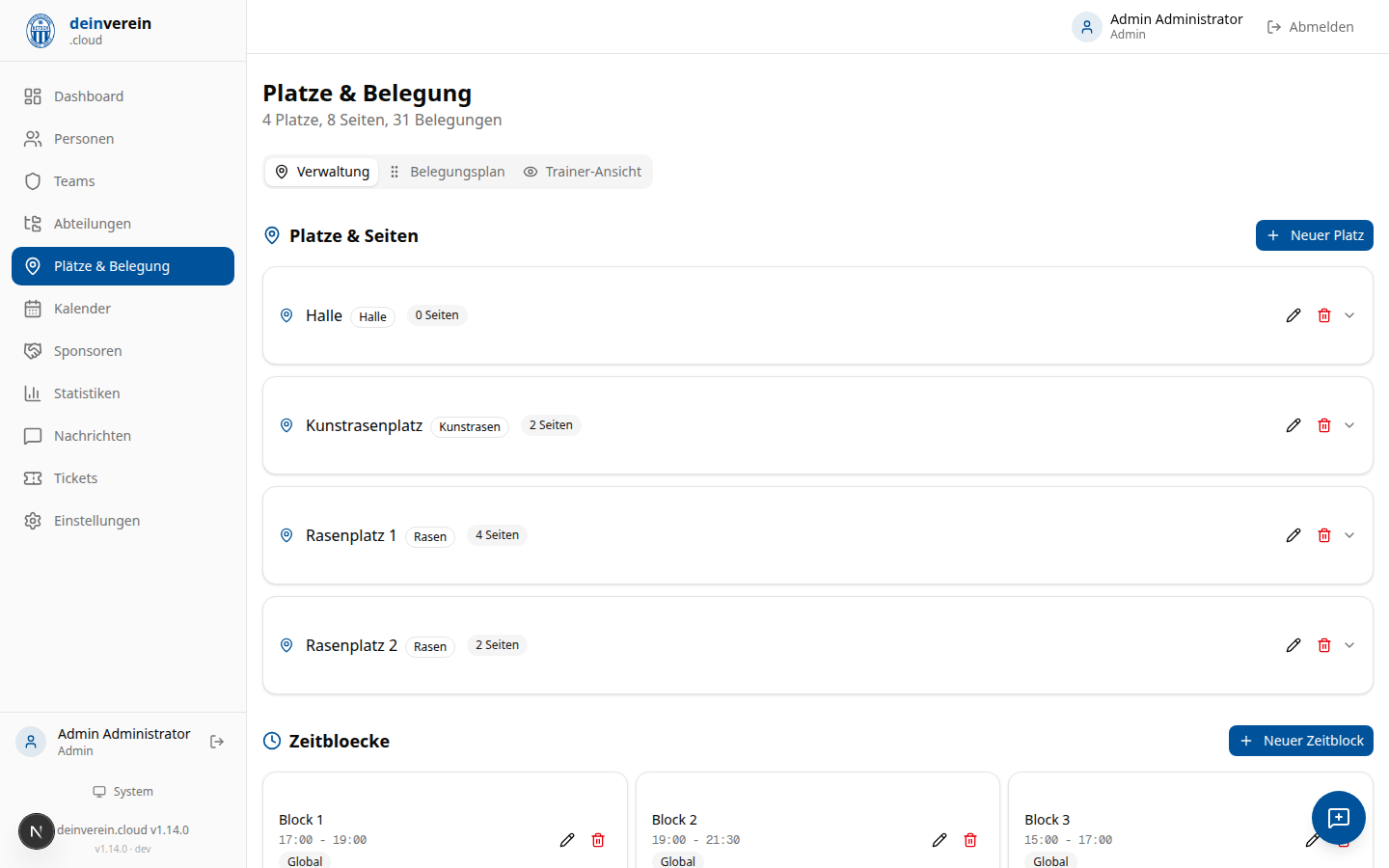Open Kalender from the sidebar

82,309
